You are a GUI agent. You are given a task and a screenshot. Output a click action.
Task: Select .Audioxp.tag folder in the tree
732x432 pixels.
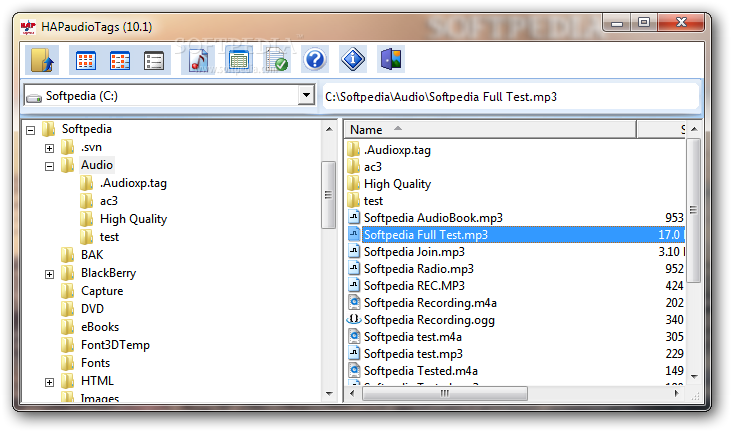133,183
